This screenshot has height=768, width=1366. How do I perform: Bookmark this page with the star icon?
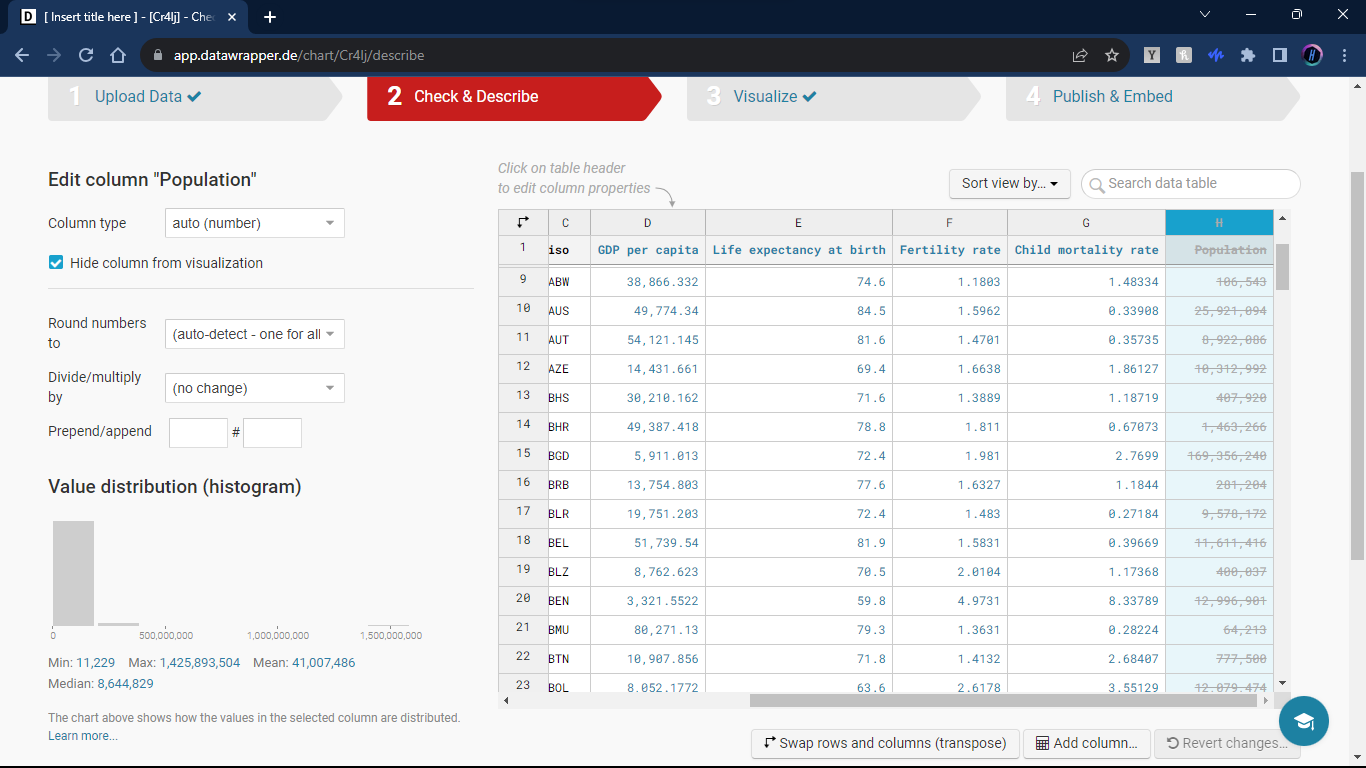(1111, 56)
